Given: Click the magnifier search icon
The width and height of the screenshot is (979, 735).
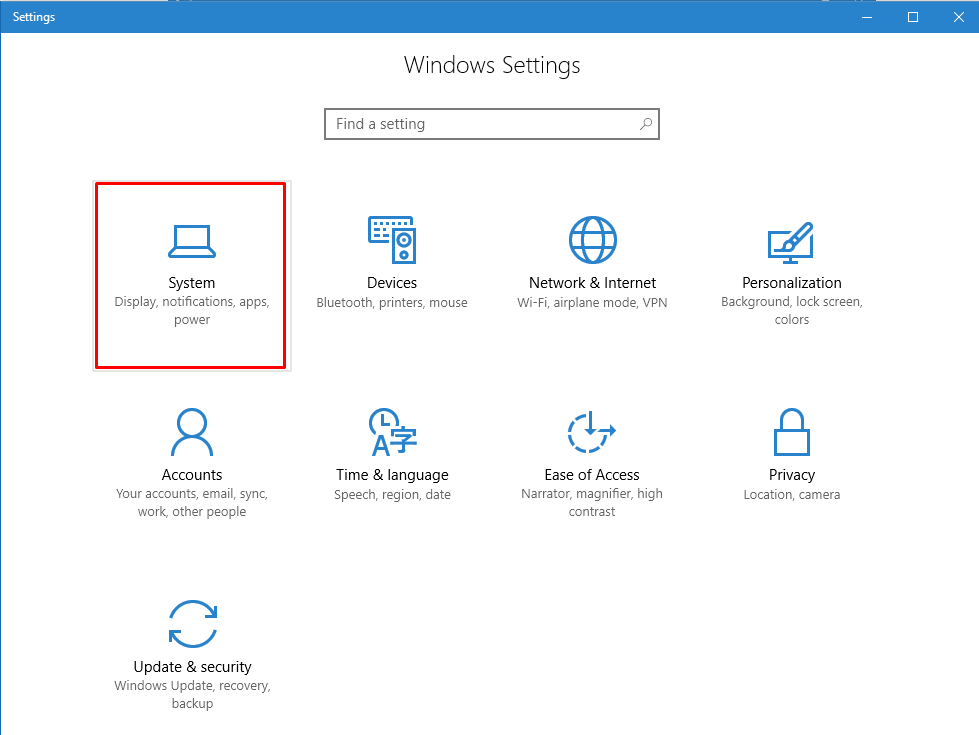Looking at the screenshot, I should click(x=646, y=124).
